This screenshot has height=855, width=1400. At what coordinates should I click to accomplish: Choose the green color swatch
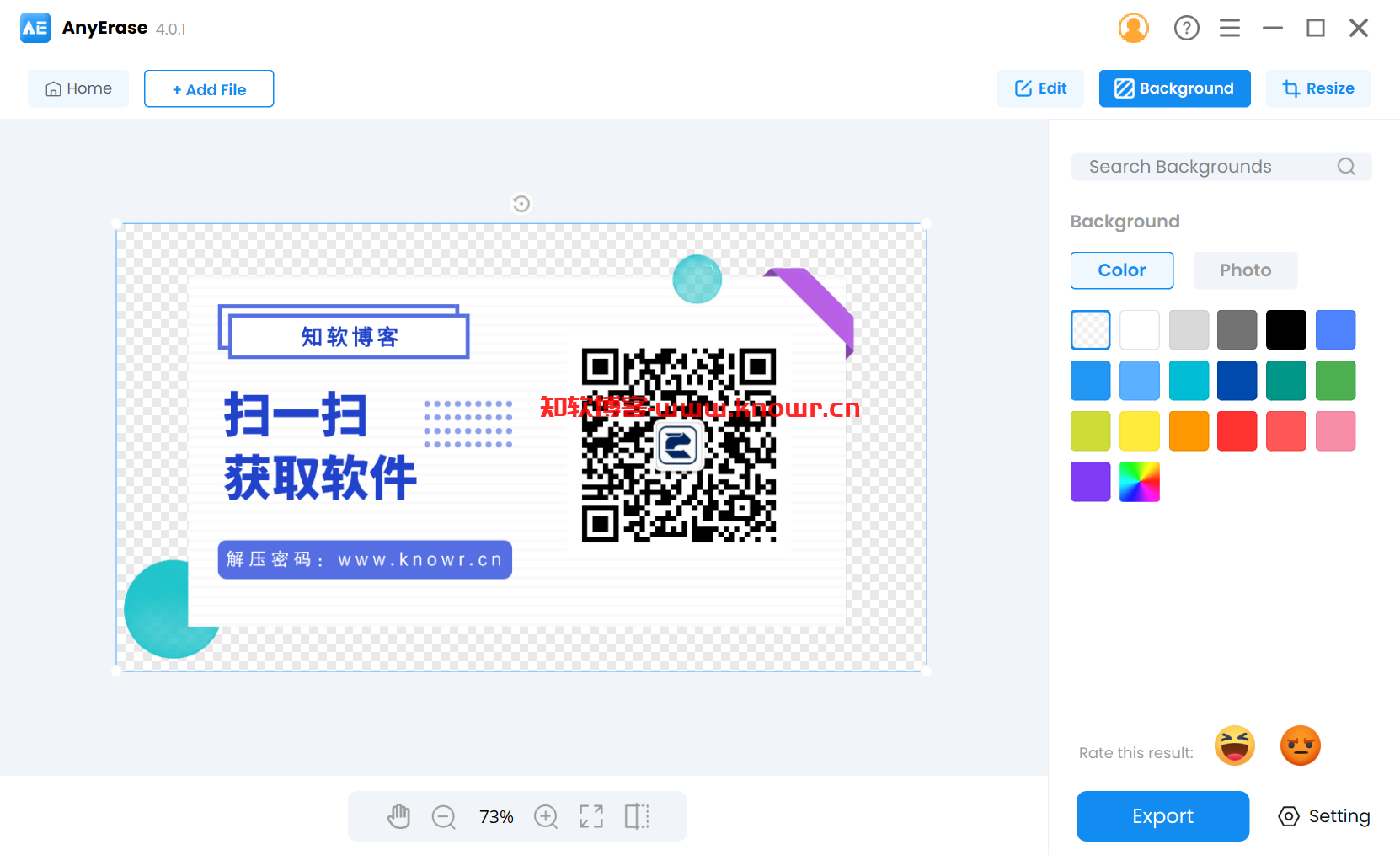(1336, 381)
